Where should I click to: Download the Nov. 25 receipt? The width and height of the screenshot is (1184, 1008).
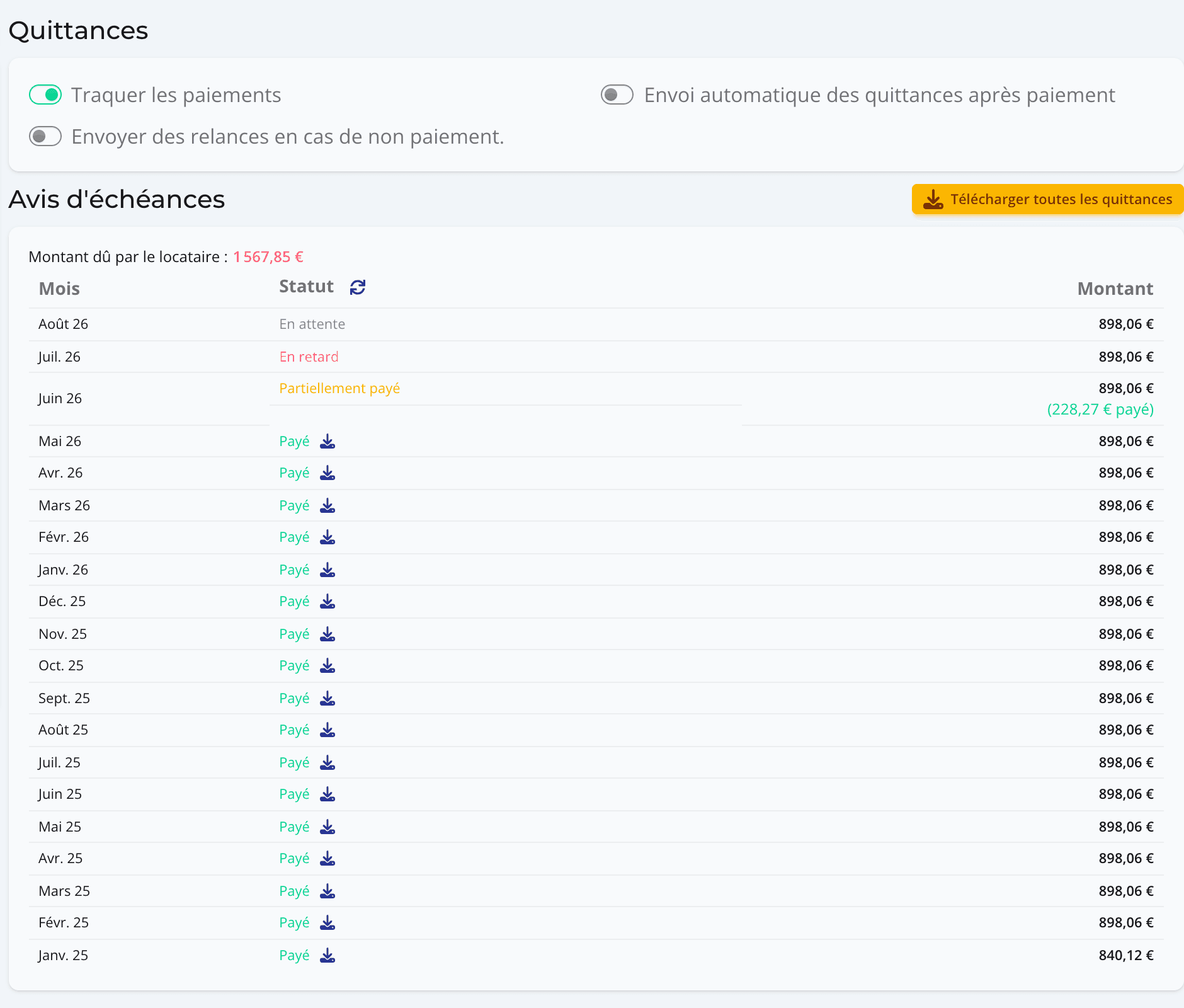(327, 634)
